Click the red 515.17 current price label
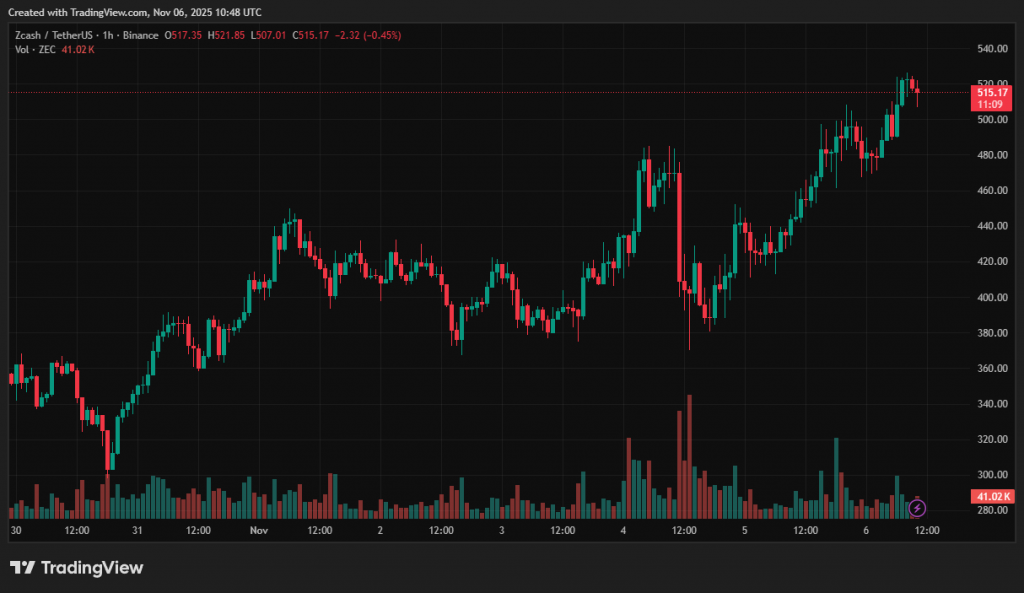1024x593 pixels. tap(989, 92)
